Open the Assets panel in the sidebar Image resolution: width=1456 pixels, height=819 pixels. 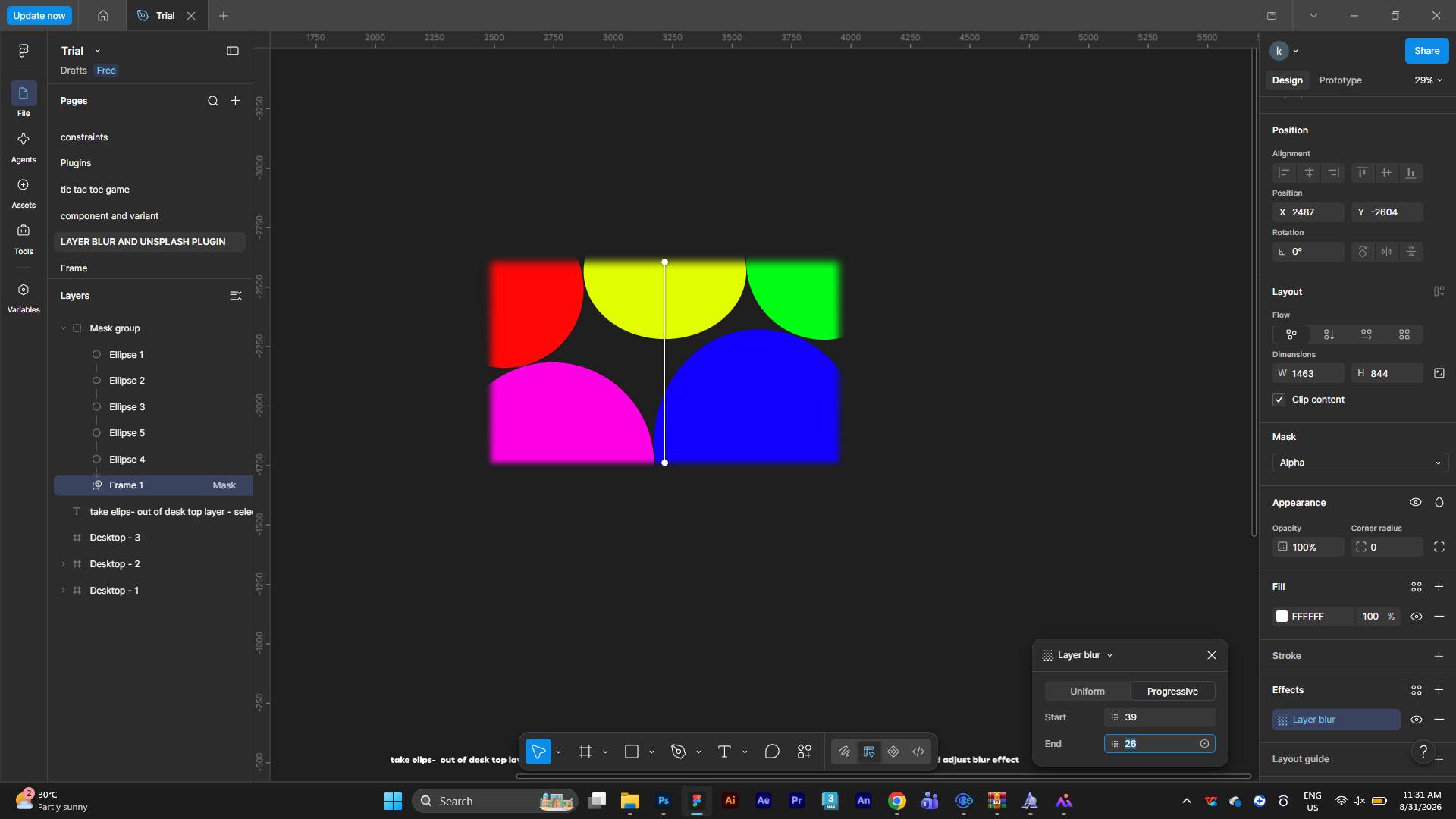tap(24, 193)
